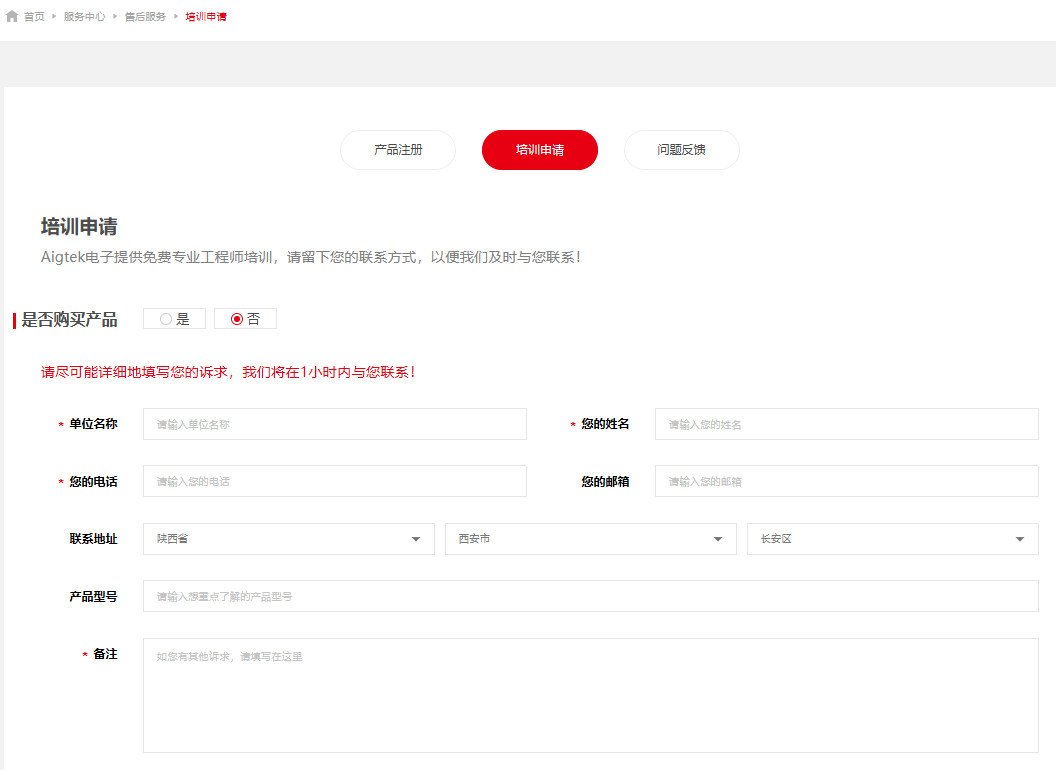The width and height of the screenshot is (1056, 770).
Task: Open the 西安市 city dropdown
Action: coord(590,539)
